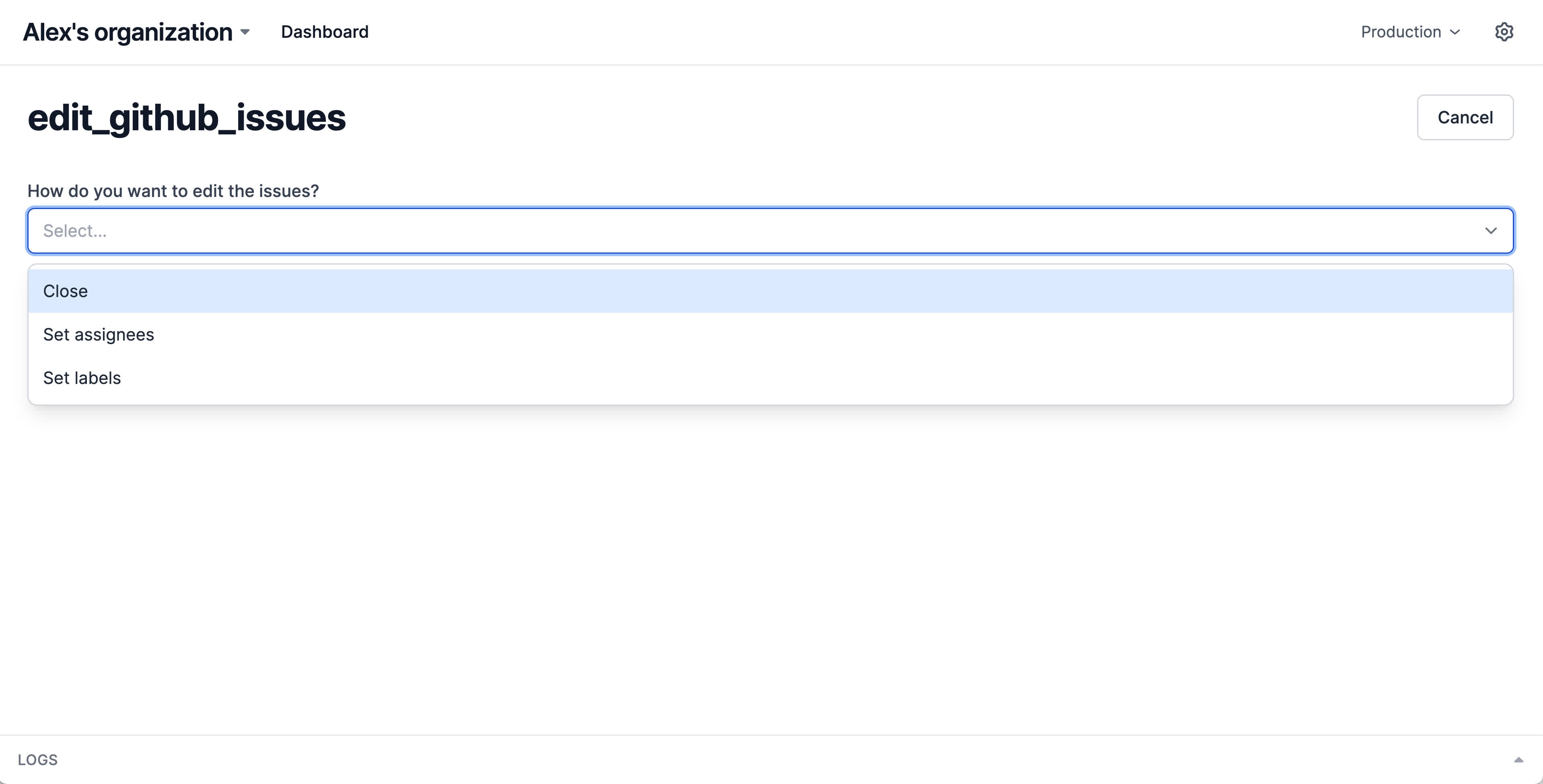Open the Production environment dropdown

coord(1409,32)
